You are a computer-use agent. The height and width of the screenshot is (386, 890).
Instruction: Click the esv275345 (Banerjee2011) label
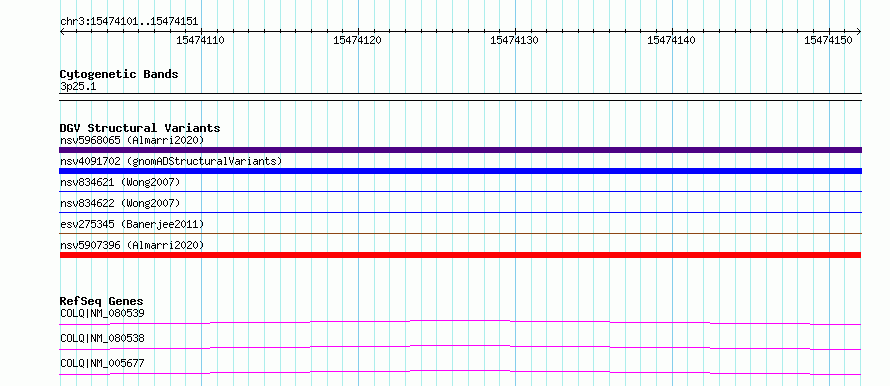[x=132, y=224]
